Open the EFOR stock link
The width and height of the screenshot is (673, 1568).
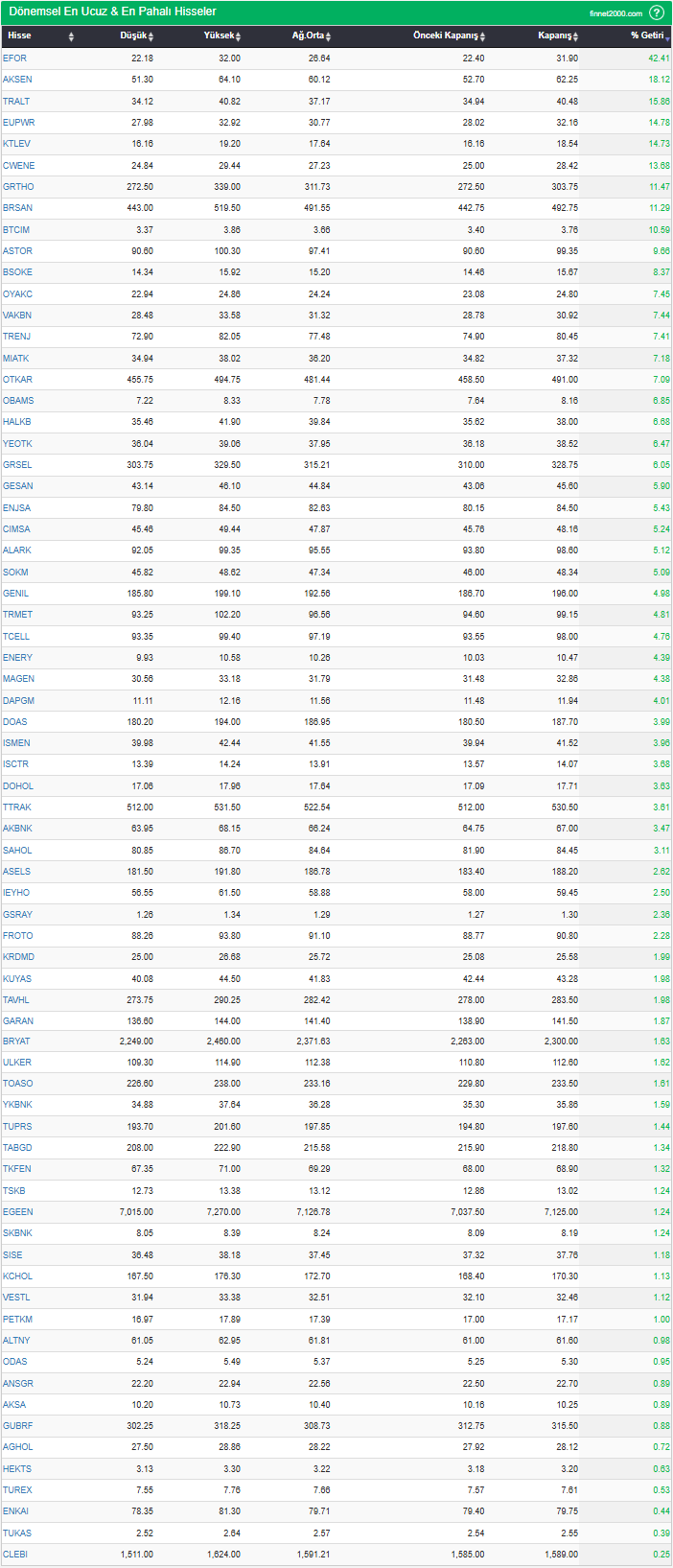(x=14, y=59)
